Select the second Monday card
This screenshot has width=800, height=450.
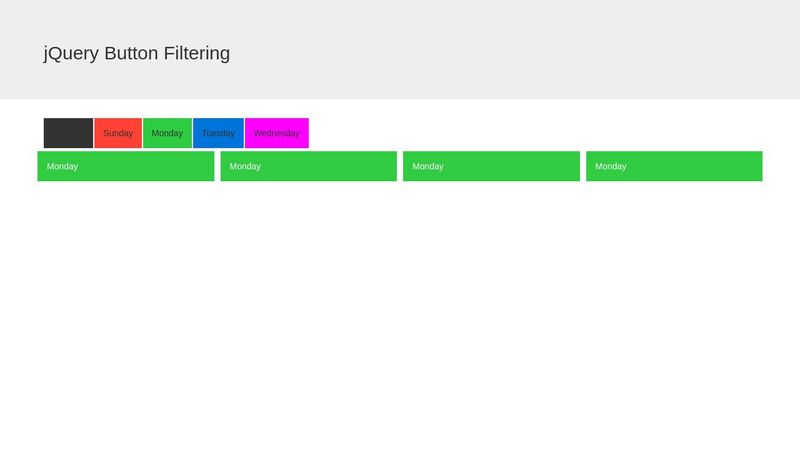[x=308, y=166]
